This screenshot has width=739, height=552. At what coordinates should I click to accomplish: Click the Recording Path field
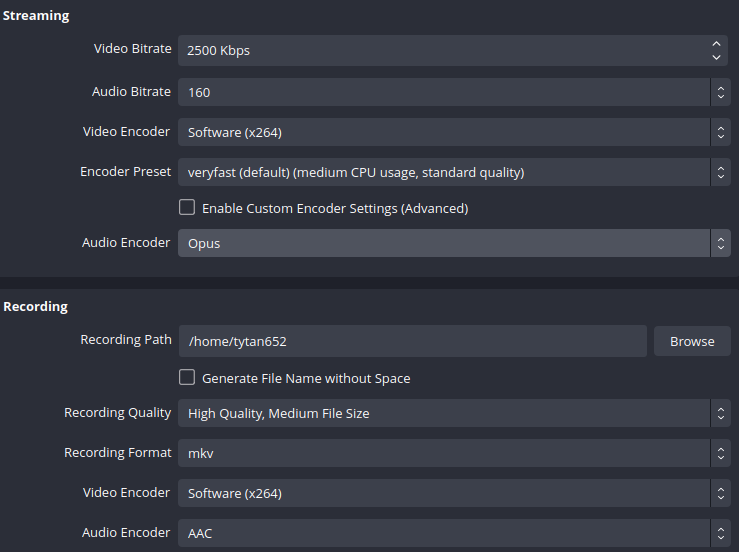point(413,341)
